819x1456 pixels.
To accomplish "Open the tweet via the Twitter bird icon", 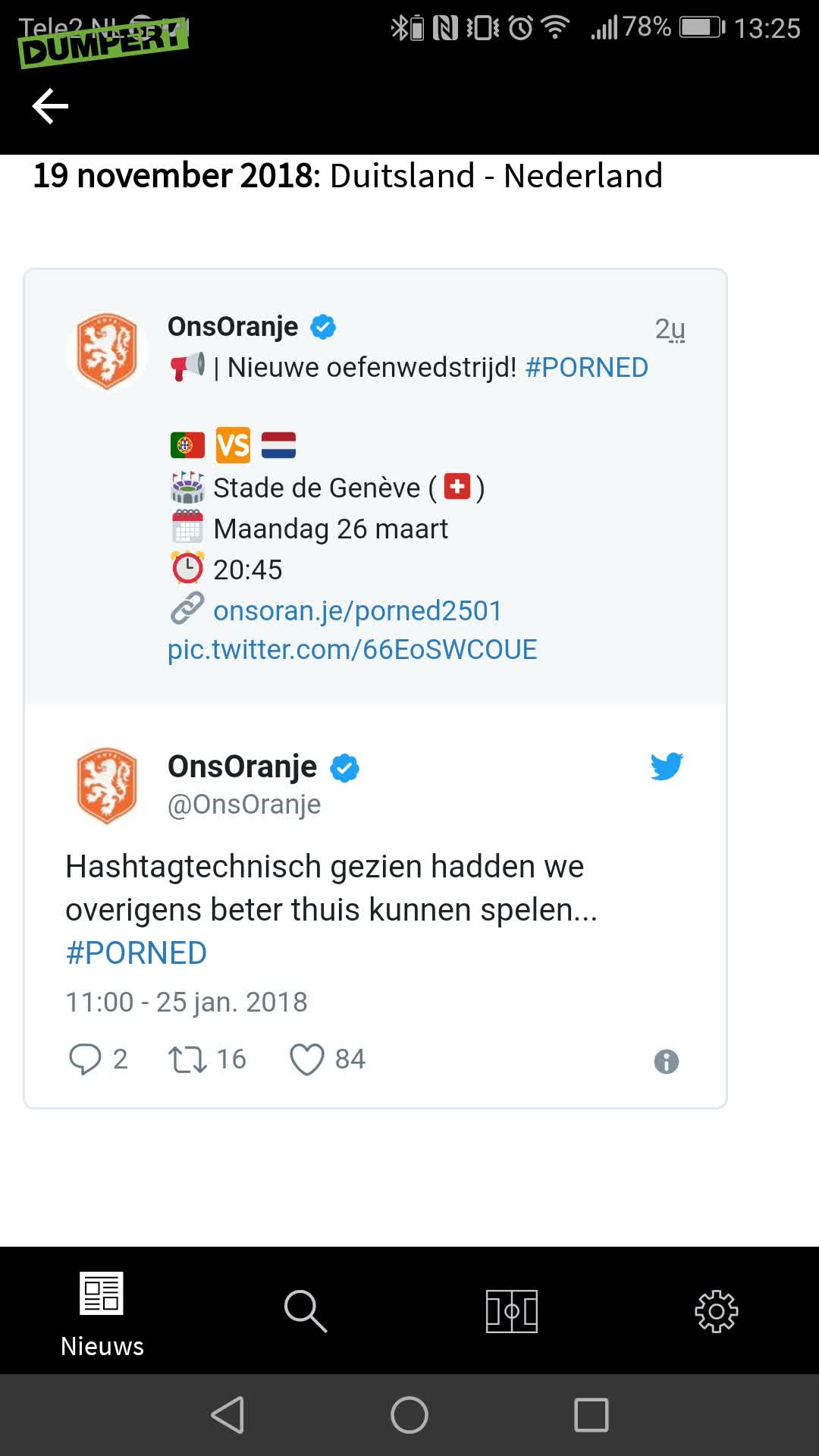I will click(667, 766).
